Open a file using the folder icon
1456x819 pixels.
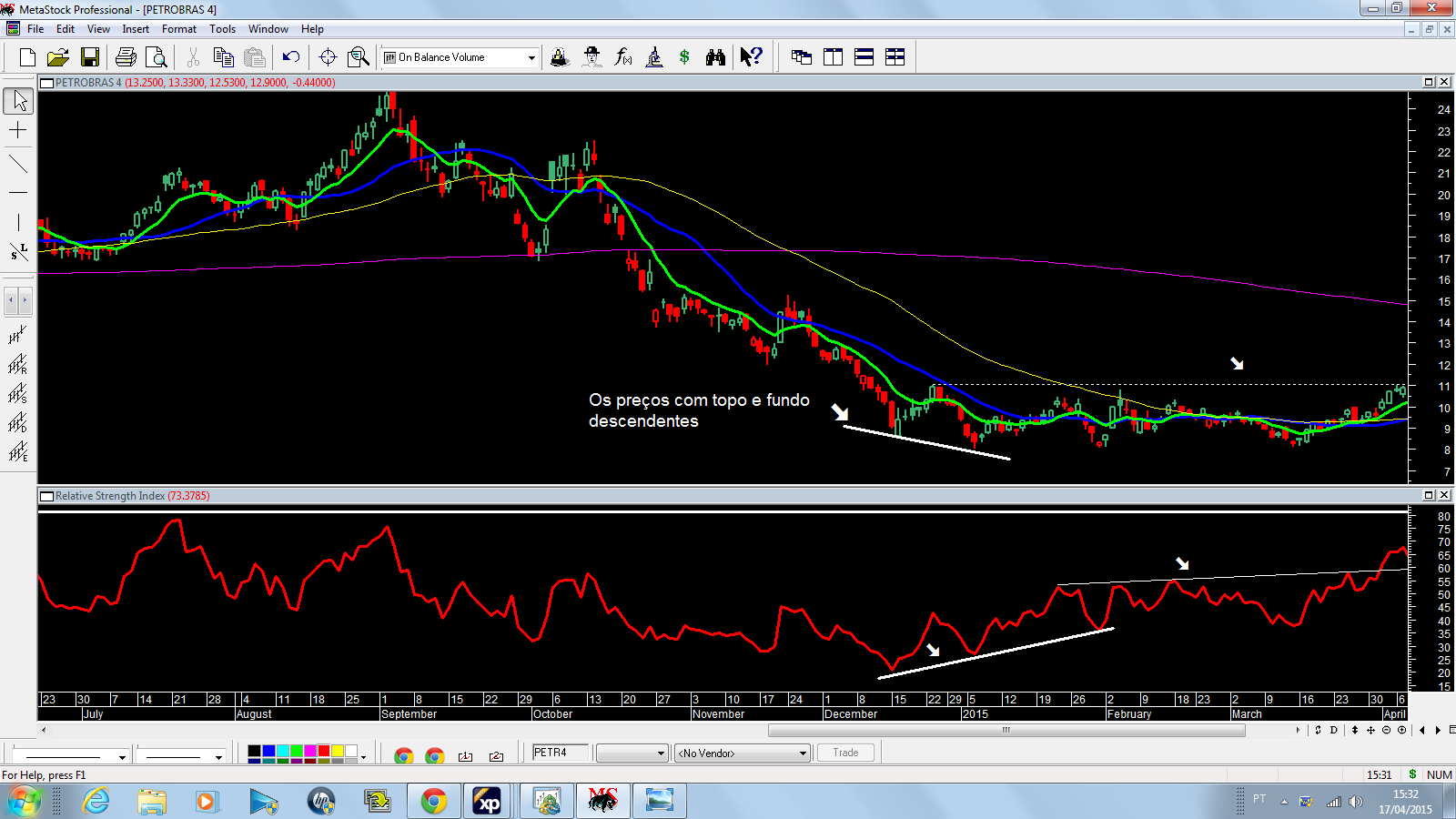58,57
